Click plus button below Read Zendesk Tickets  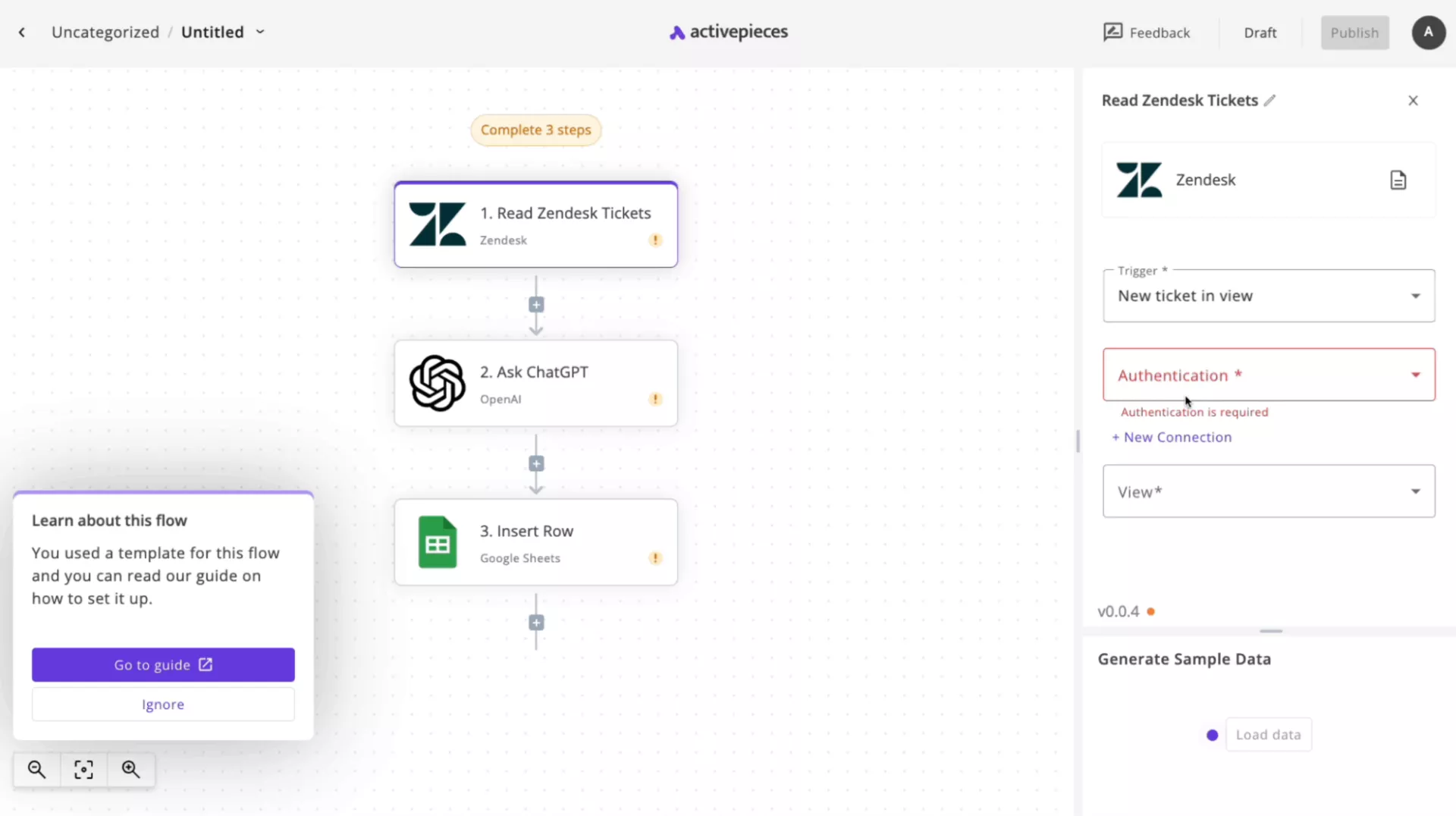(536, 305)
